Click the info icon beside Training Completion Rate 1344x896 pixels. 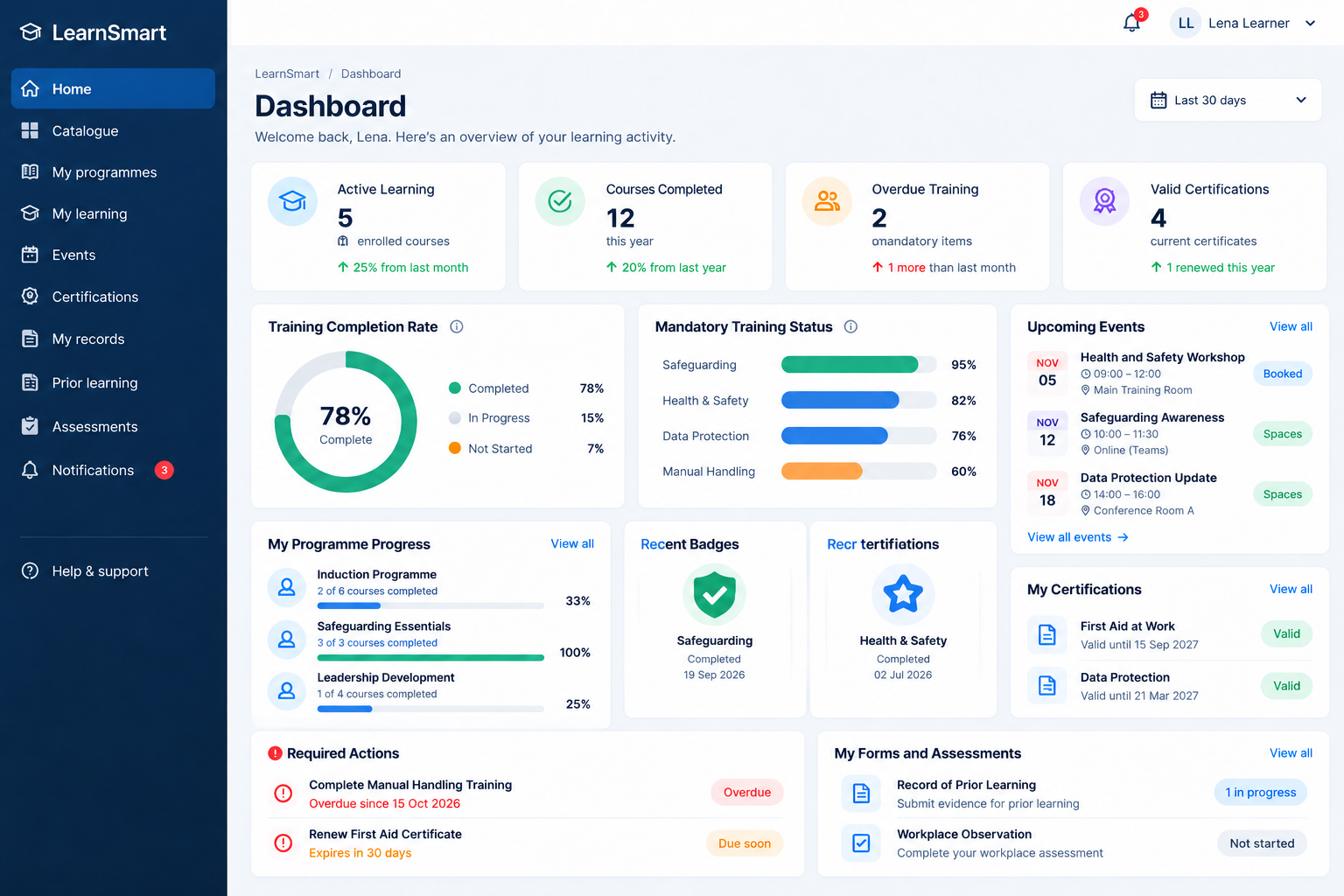click(x=457, y=326)
